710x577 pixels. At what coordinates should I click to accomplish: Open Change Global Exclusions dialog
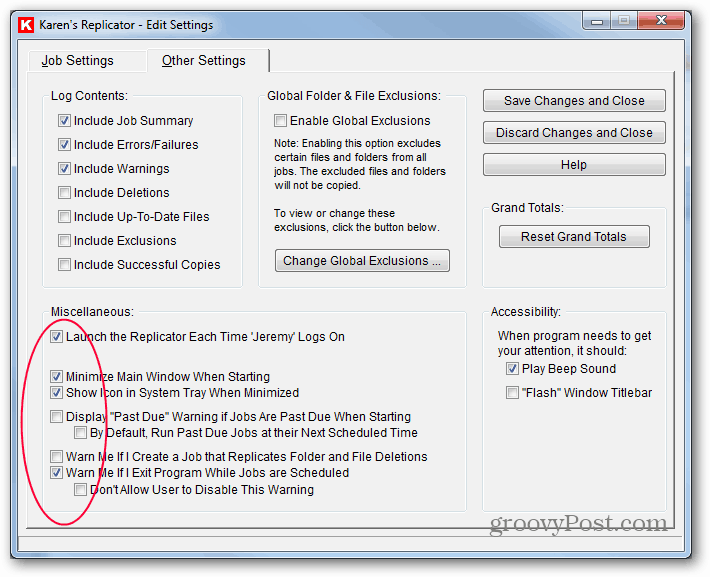point(362,260)
